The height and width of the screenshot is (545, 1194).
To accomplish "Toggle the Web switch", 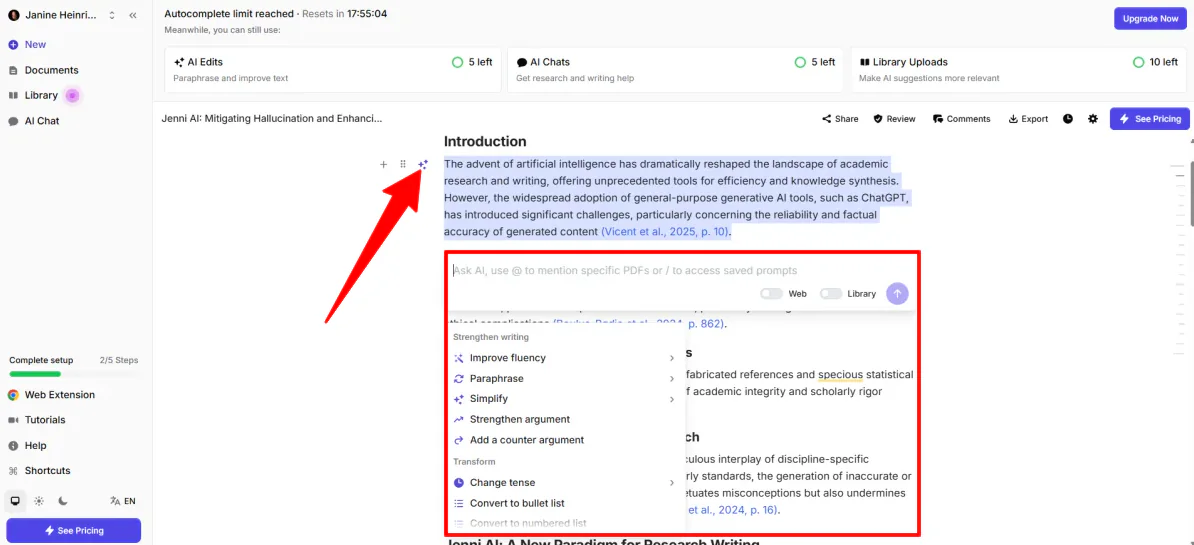I will pyautogui.click(x=771, y=294).
